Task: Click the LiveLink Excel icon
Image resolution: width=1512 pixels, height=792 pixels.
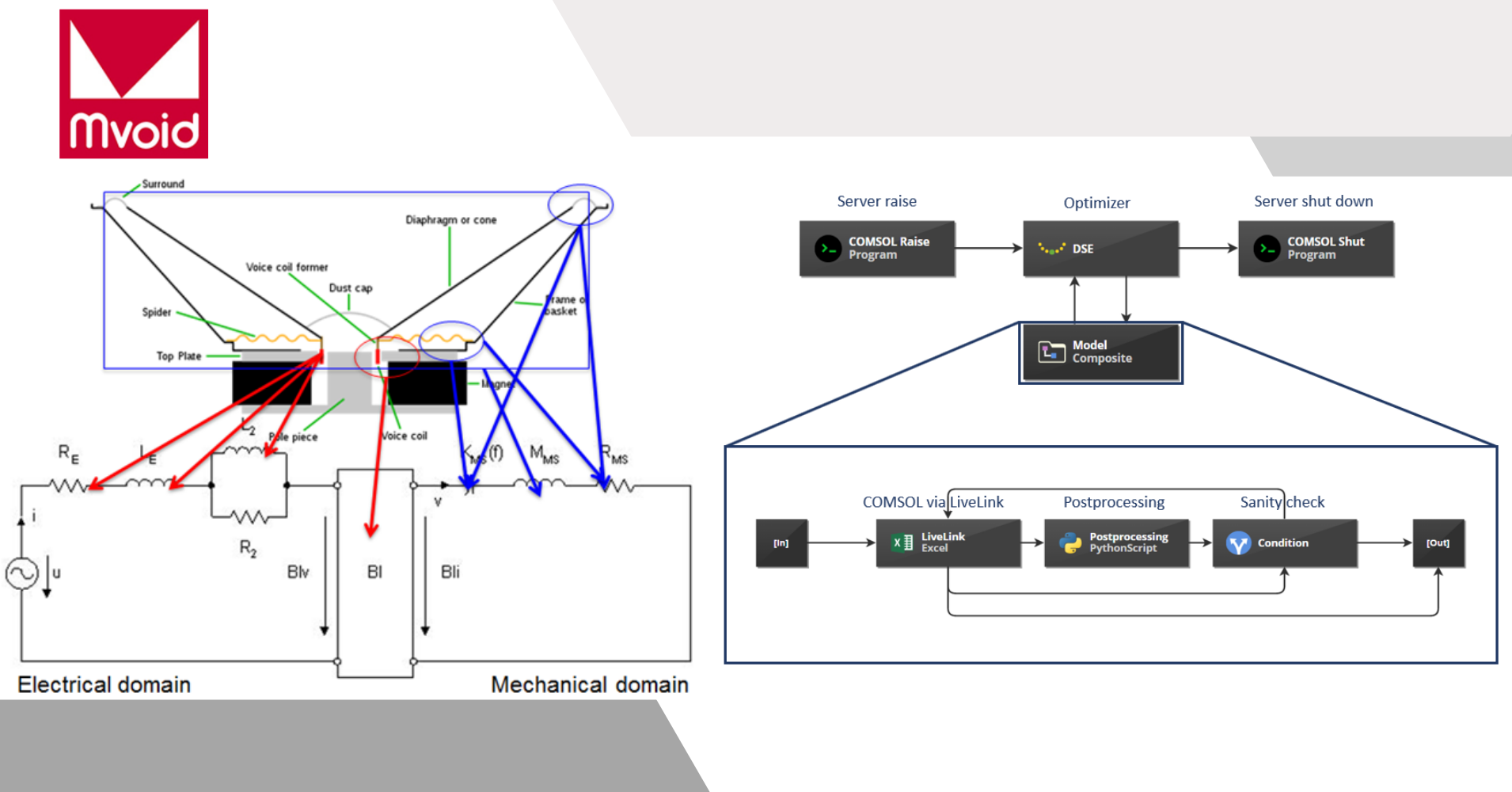Action: (x=902, y=543)
